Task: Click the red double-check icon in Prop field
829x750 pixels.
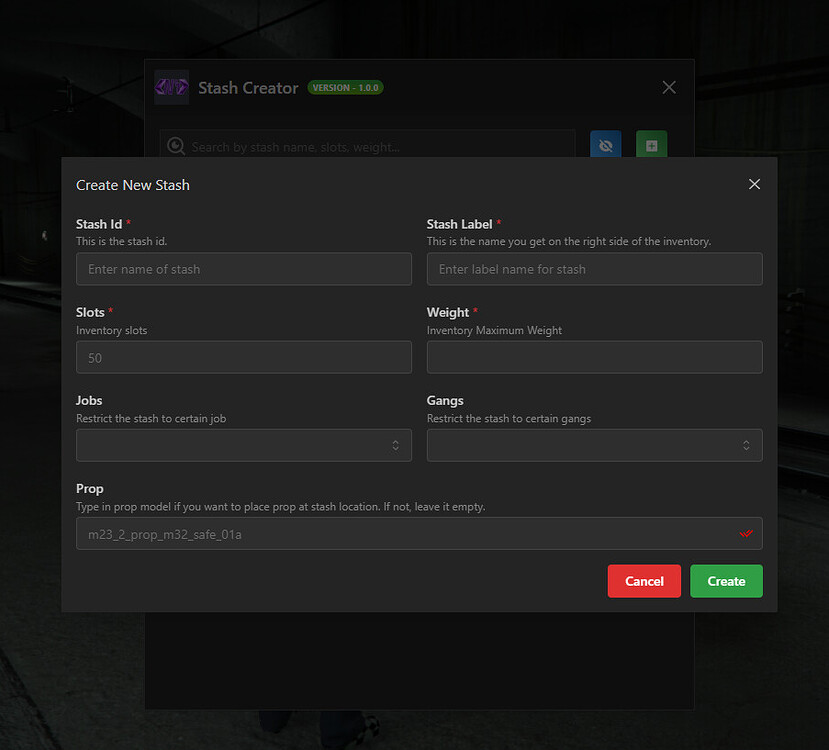Action: (x=746, y=533)
